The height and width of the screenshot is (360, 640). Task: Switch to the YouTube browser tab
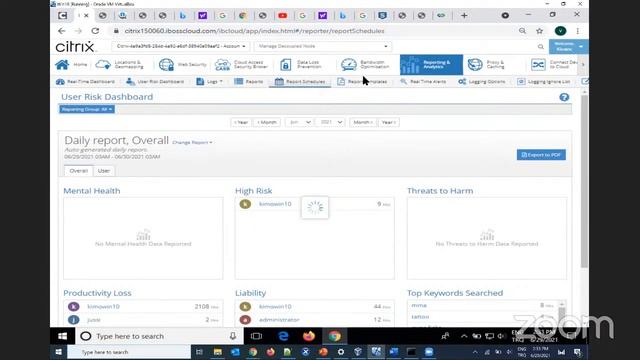pos(282,16)
